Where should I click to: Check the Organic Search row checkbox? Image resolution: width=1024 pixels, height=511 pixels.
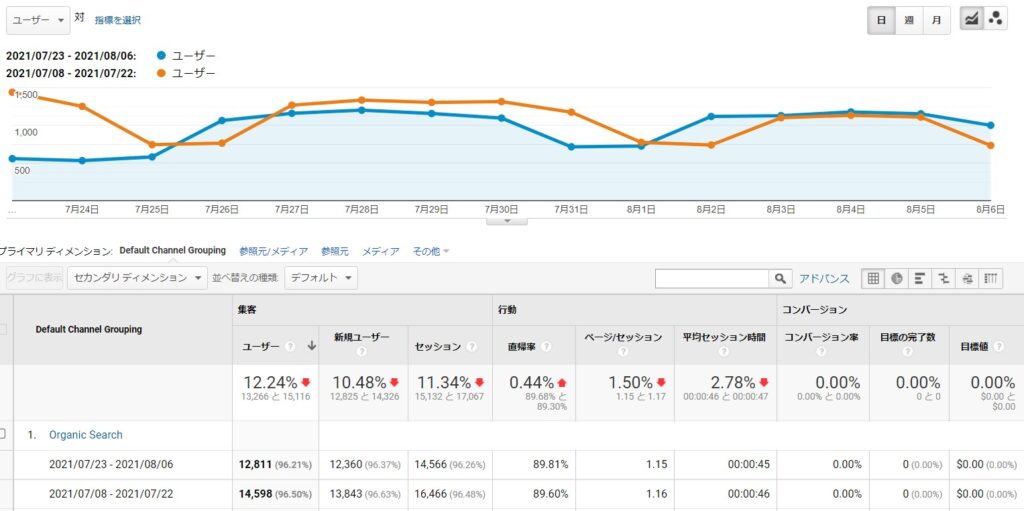click(x=3, y=435)
